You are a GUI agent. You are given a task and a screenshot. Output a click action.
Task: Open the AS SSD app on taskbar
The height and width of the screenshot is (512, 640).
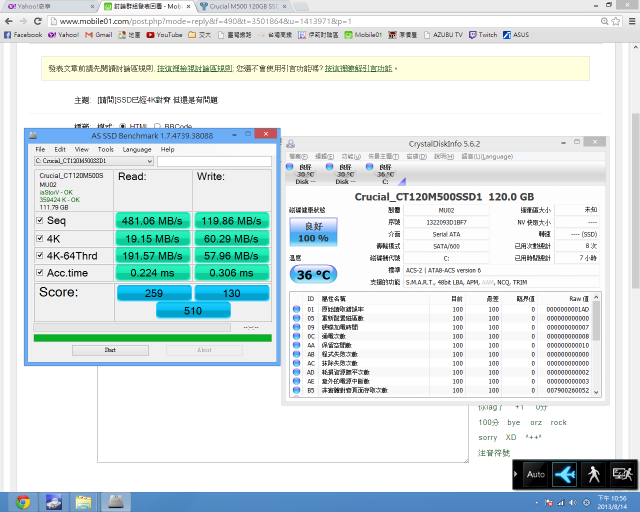[x=116, y=502]
